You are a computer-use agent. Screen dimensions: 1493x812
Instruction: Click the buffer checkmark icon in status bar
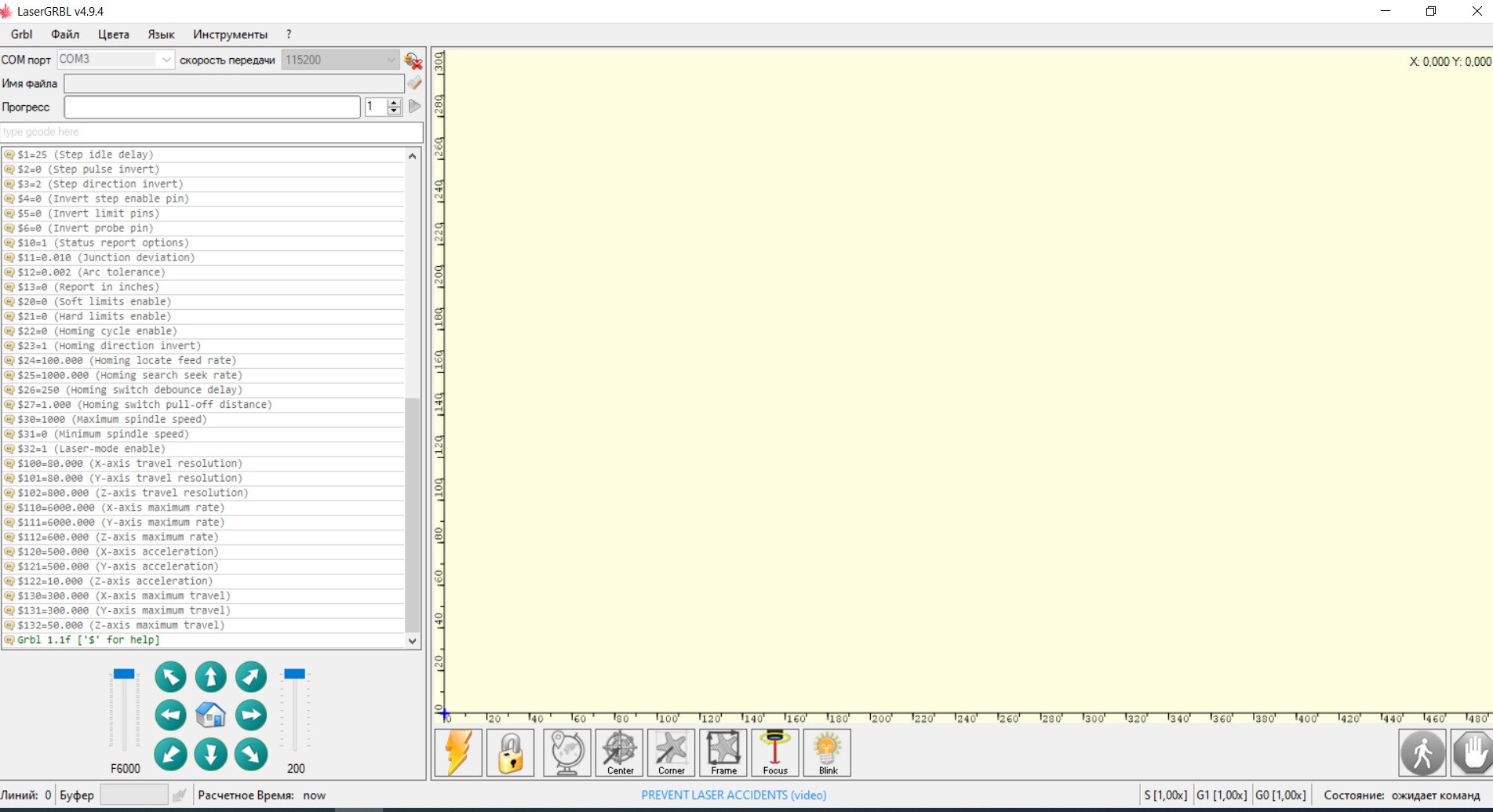(180, 796)
